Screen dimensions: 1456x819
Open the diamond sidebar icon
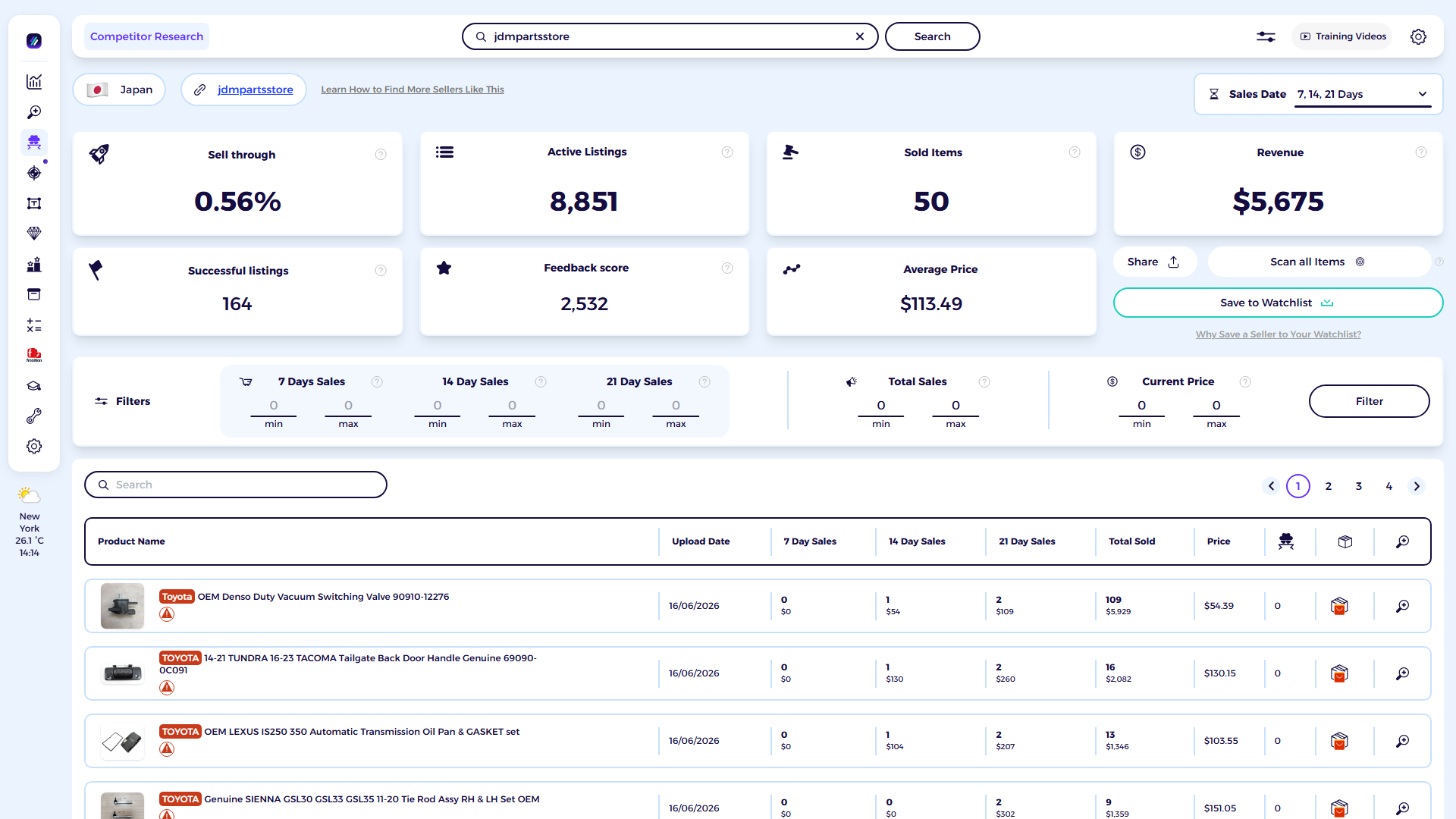pos(34,234)
